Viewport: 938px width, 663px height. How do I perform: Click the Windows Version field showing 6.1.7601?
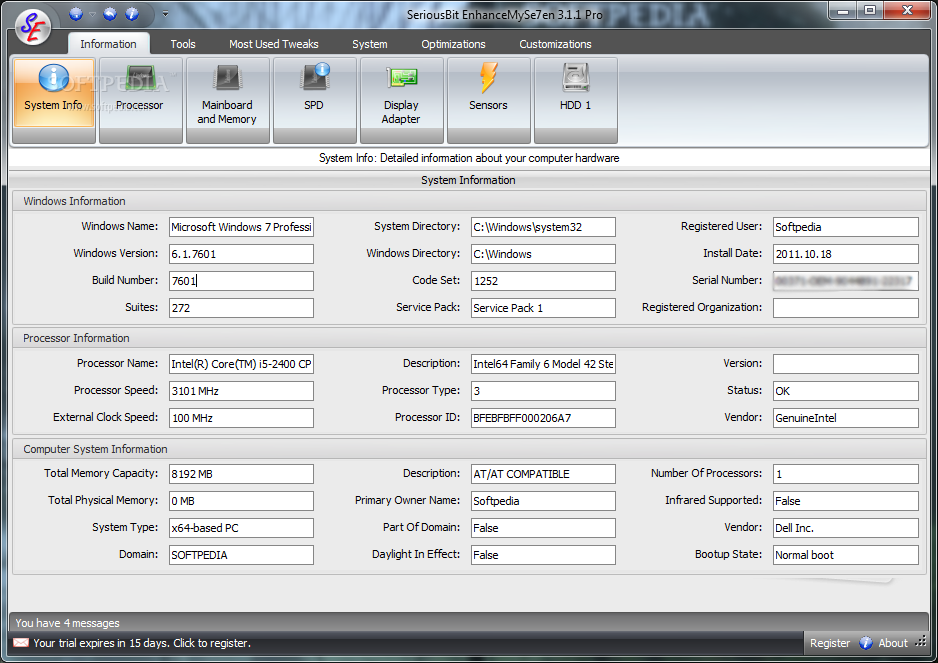(241, 254)
